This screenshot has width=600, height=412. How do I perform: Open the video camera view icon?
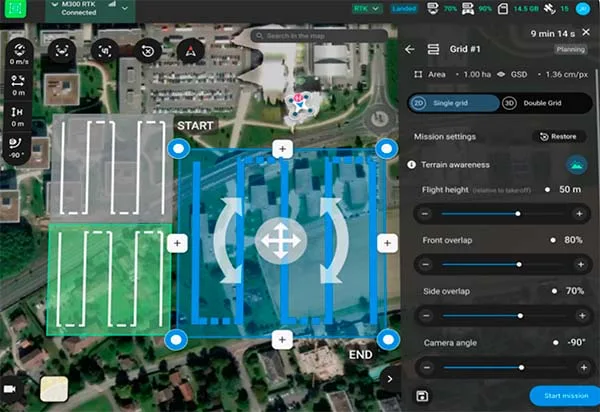point(14,388)
